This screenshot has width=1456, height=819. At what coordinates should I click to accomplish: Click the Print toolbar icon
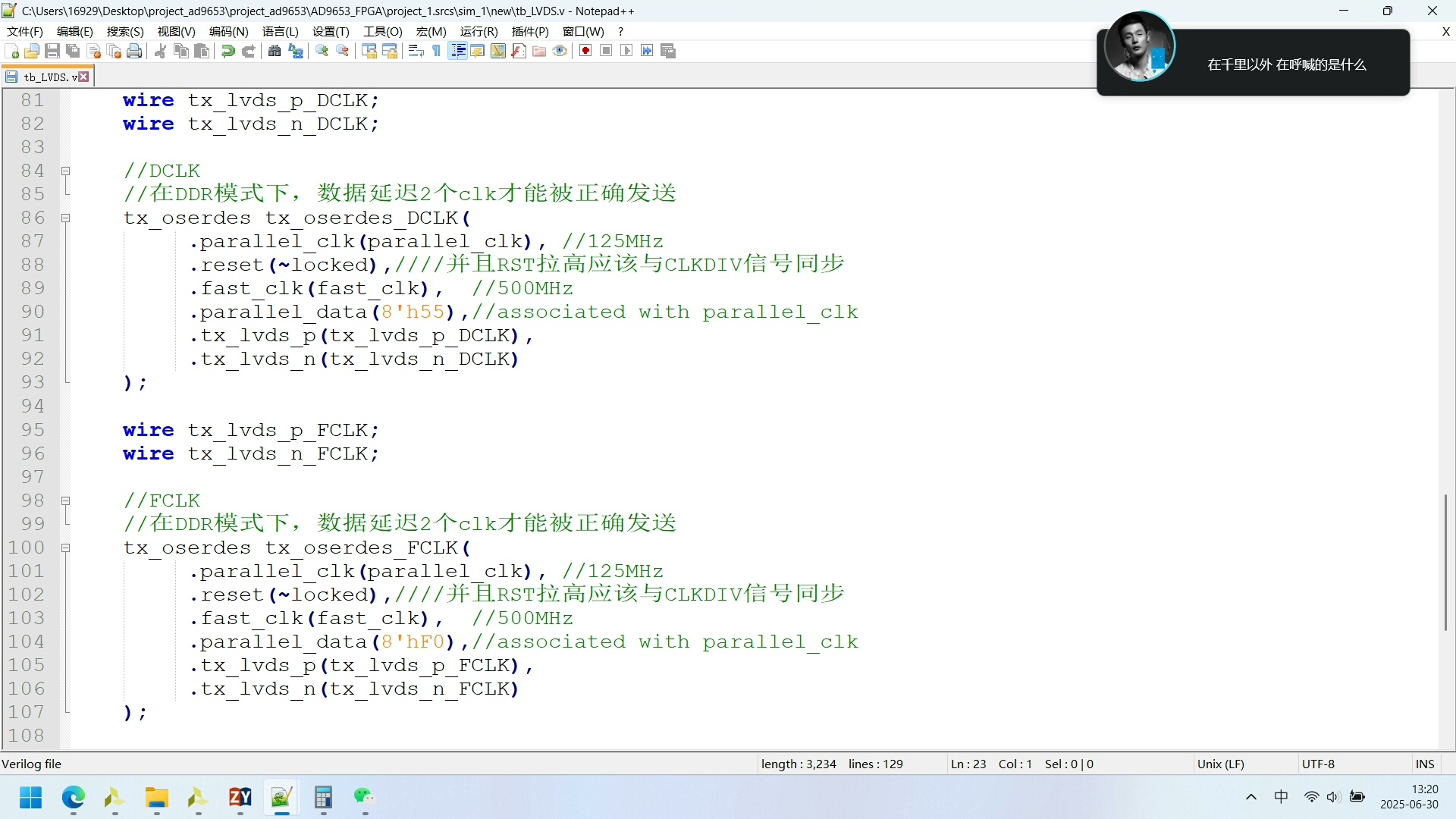tap(135, 51)
